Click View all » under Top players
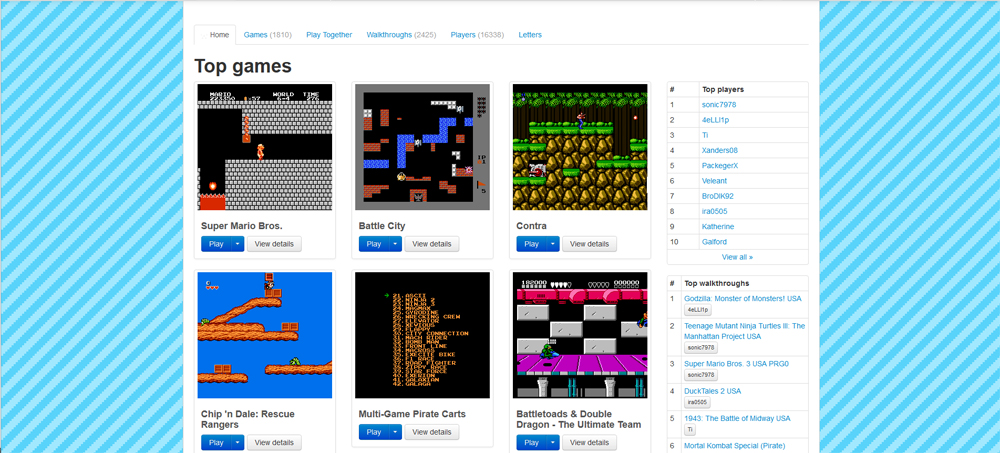 pyautogui.click(x=737, y=257)
